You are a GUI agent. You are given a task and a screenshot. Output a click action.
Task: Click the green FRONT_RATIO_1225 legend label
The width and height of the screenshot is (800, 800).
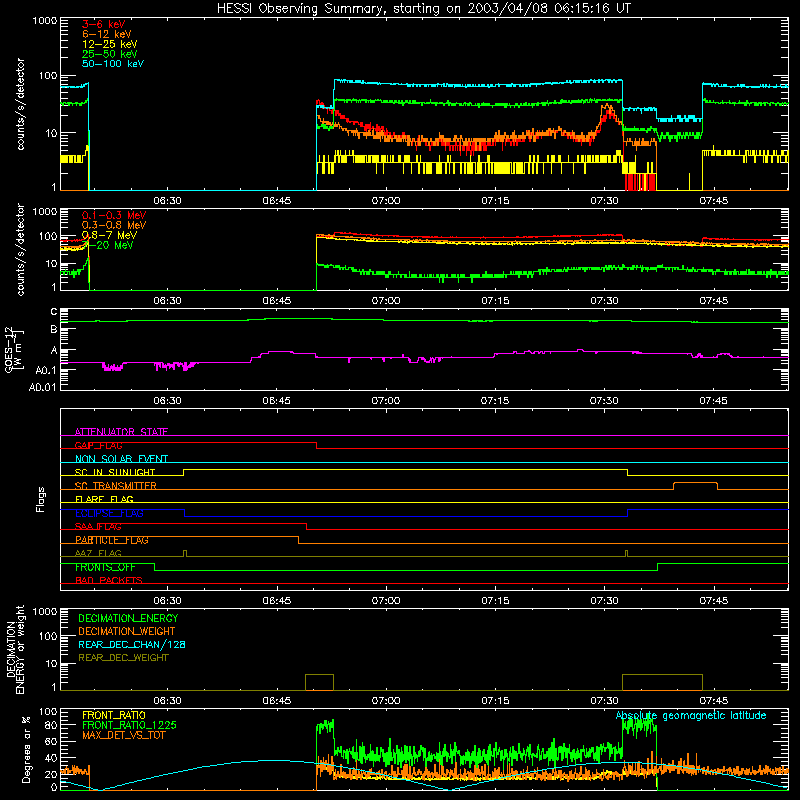130,725
